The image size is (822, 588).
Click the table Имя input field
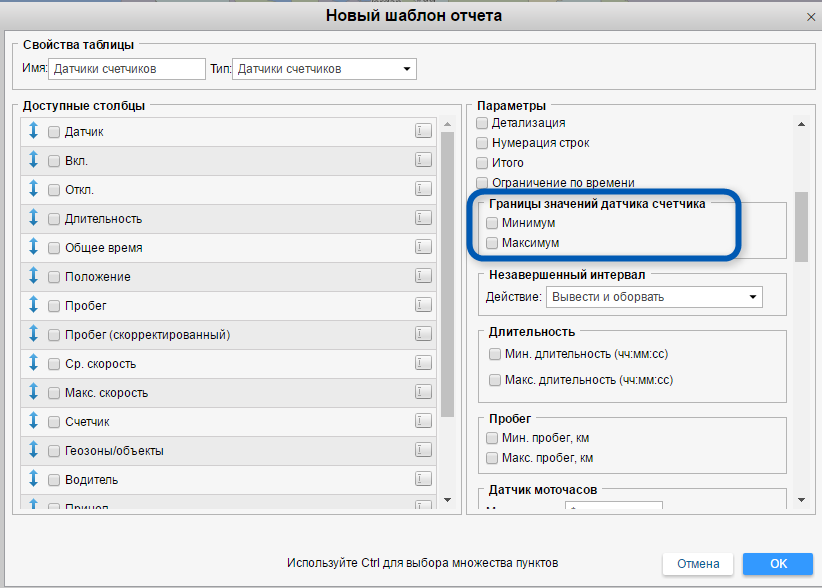(125, 69)
